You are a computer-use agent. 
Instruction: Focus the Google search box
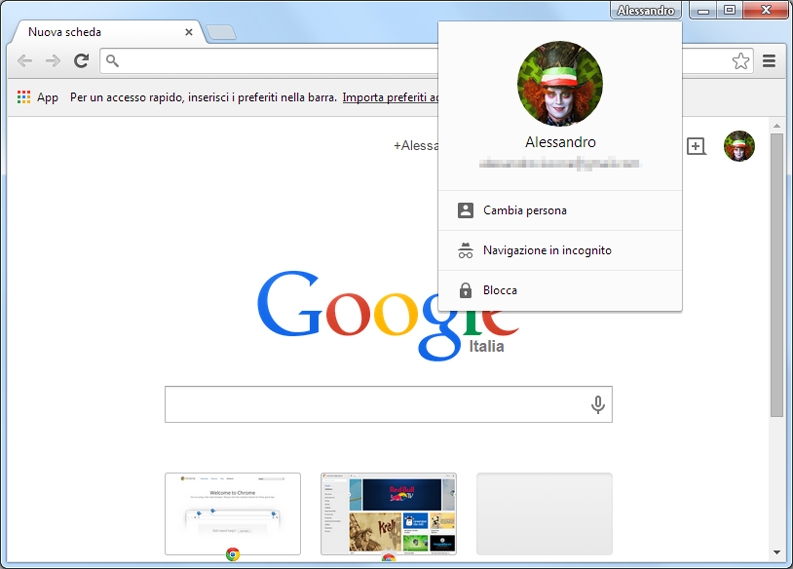(388, 404)
